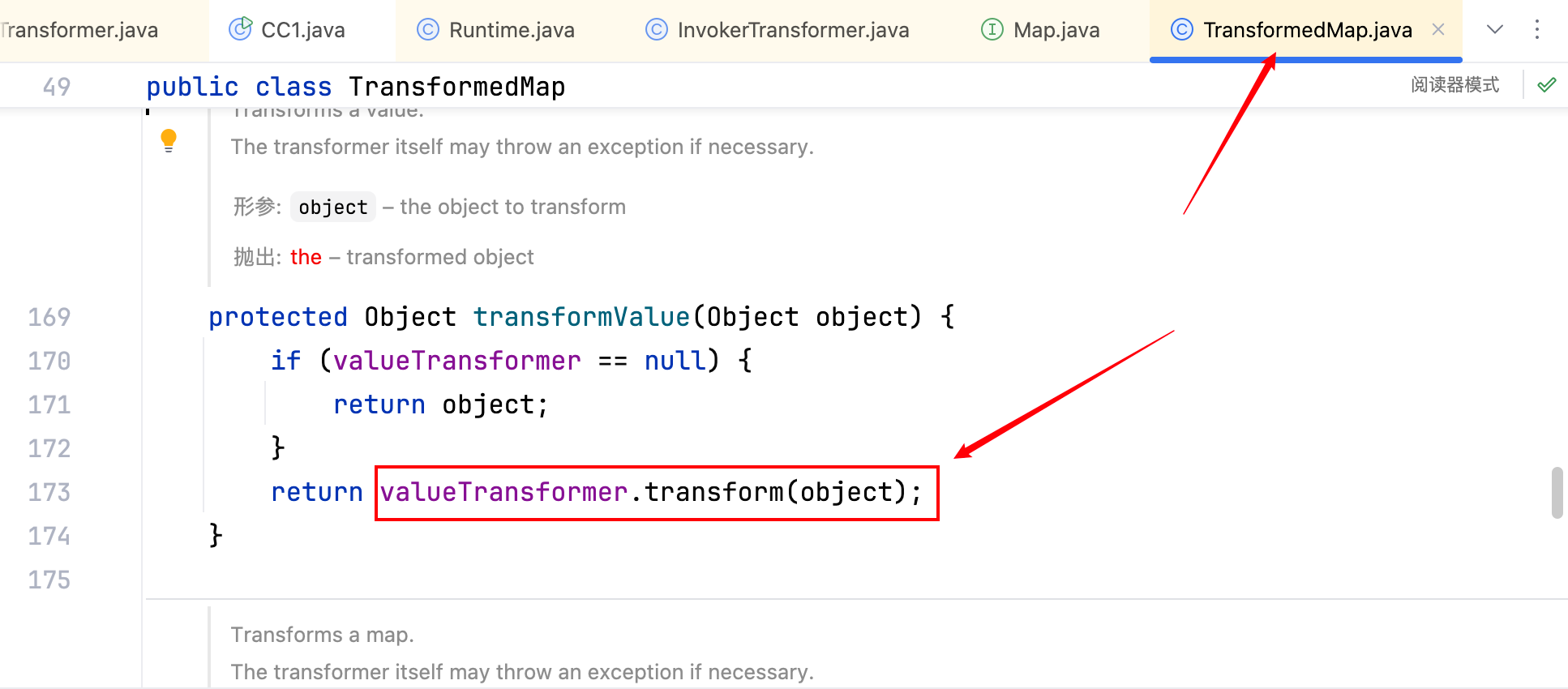Click the sticky TransformedMap class header line

tap(456, 87)
